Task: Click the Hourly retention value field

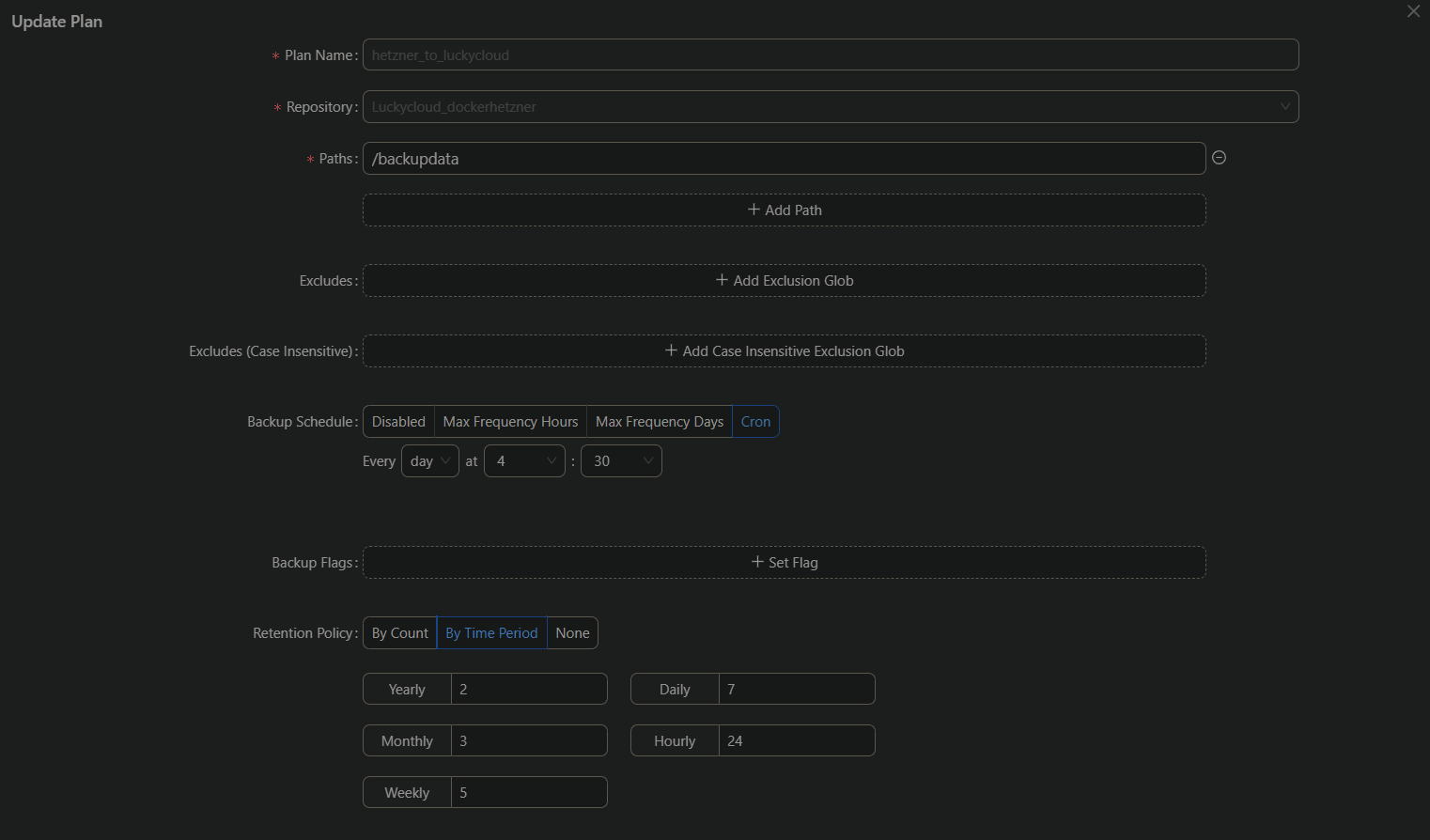Action: pyautogui.click(x=796, y=741)
